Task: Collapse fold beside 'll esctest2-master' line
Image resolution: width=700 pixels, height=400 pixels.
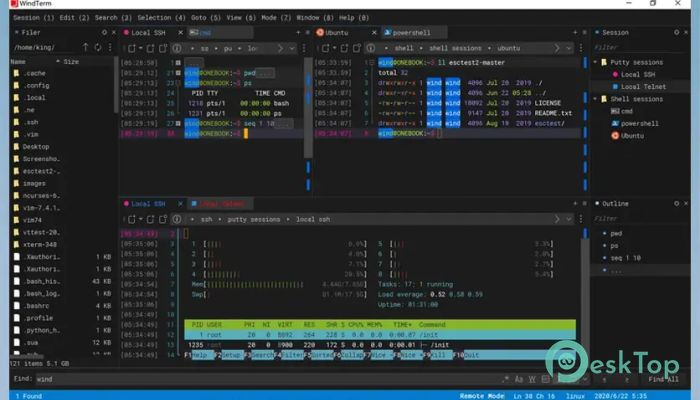Action: pos(371,62)
